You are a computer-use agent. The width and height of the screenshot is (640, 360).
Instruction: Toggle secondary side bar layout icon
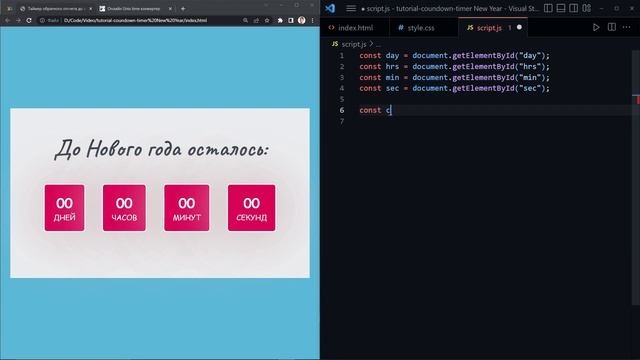(x=573, y=8)
